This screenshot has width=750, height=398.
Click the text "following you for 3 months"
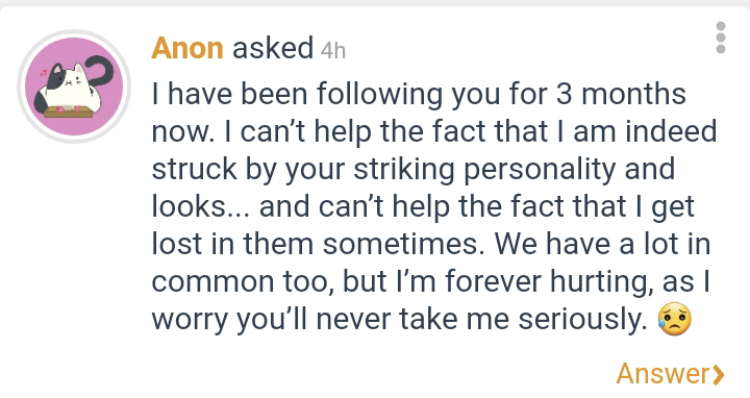[501, 94]
